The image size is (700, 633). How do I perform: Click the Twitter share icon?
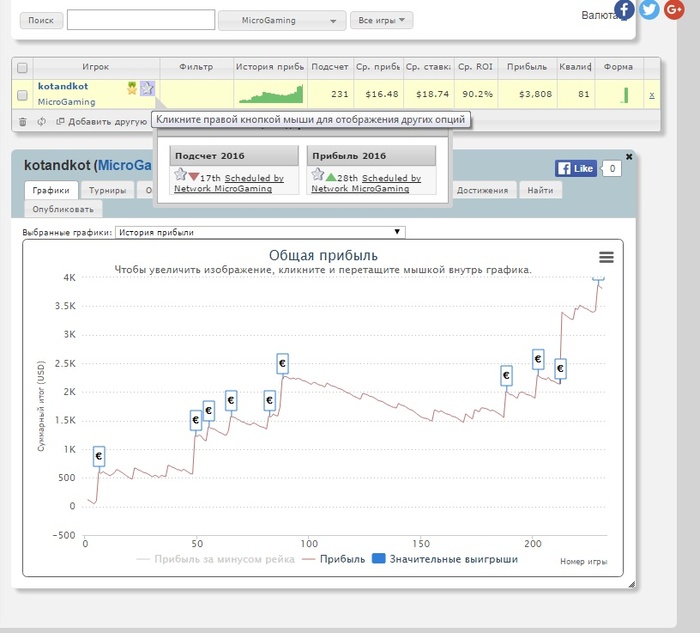649,10
